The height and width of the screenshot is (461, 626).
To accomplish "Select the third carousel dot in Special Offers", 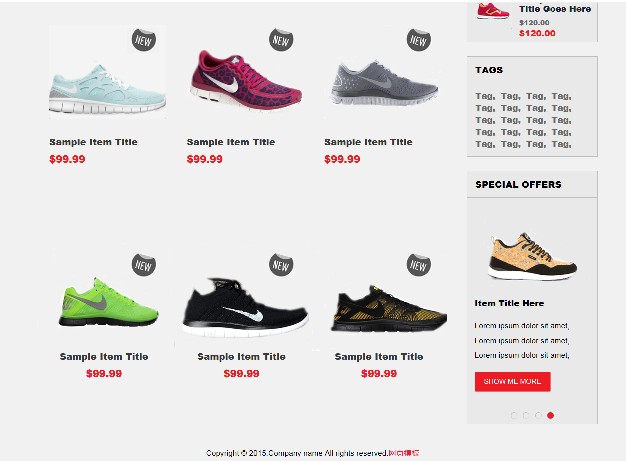I will pos(539,415).
